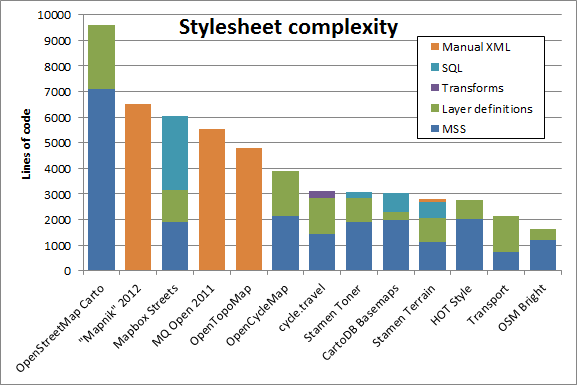
Task: Click the SQL teal legend swatch
Action: tap(435, 67)
